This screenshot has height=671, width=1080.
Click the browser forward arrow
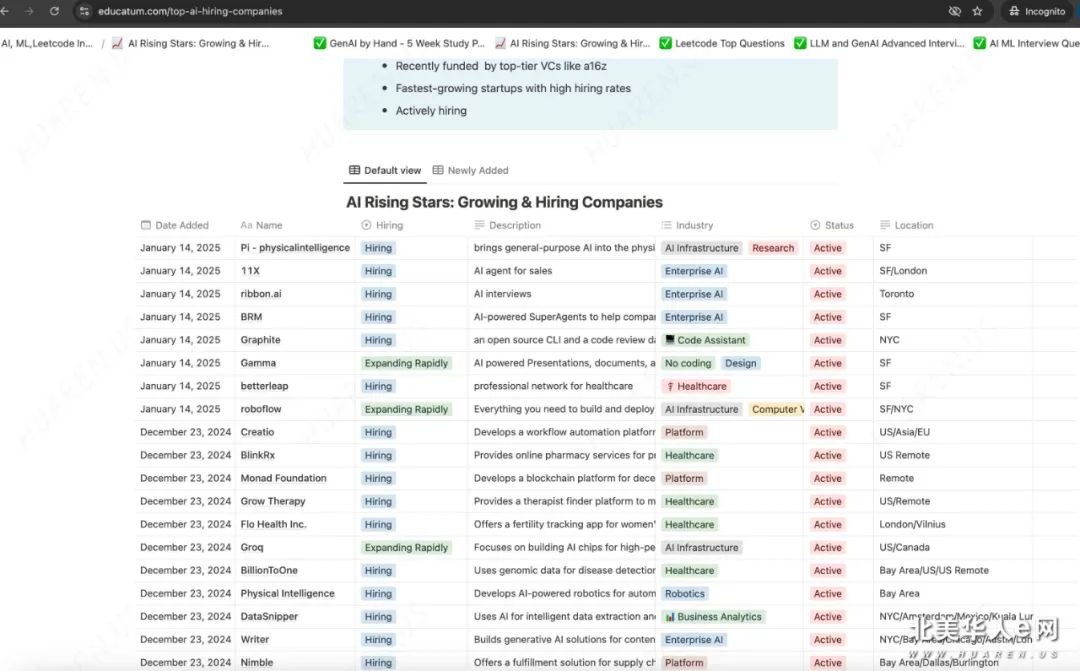coord(29,11)
